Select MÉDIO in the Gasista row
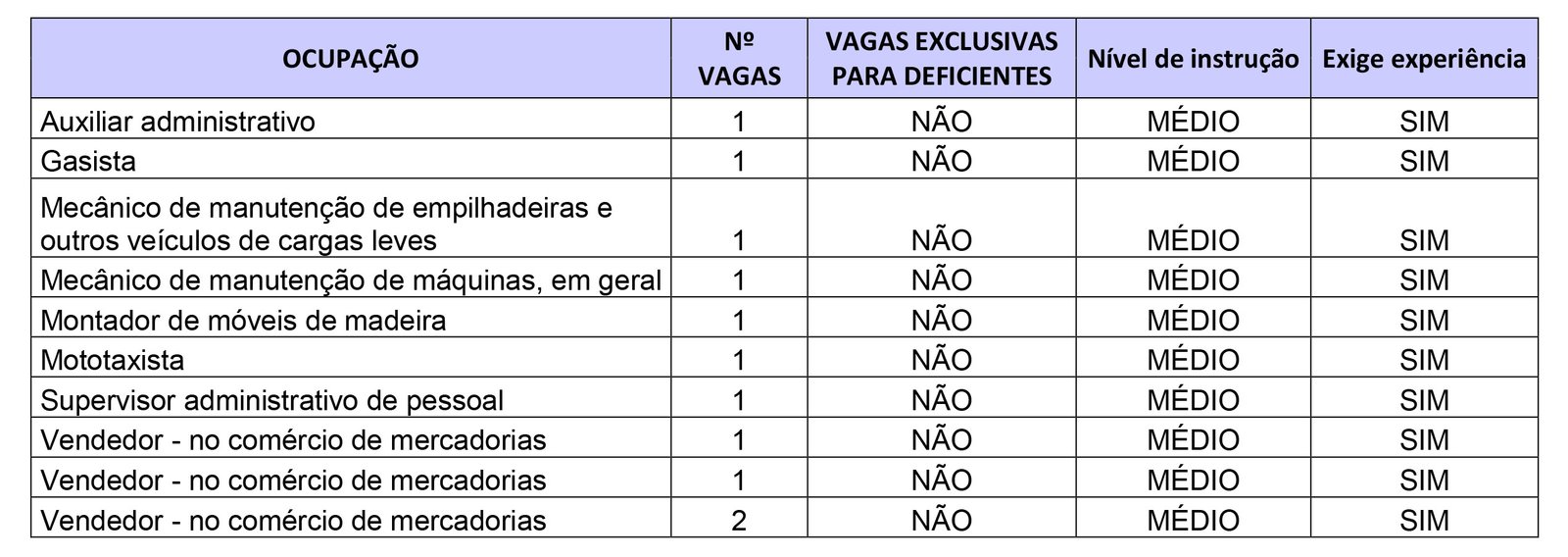The image size is (1568, 557). (1193, 161)
